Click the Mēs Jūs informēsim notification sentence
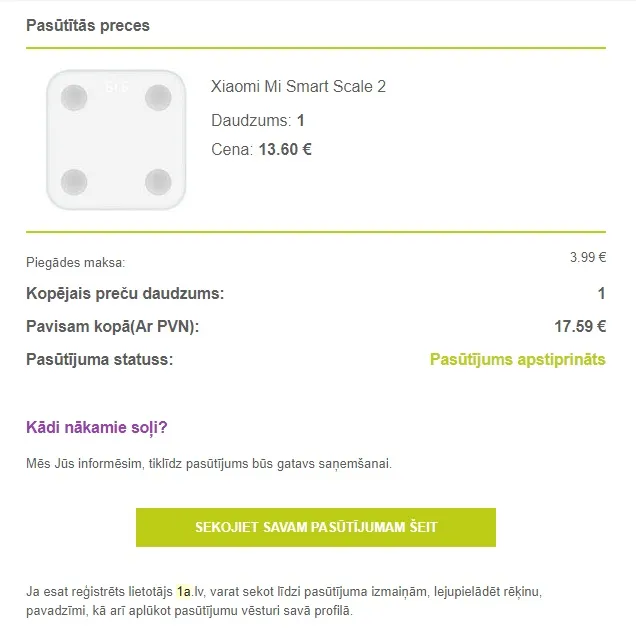 (209, 463)
